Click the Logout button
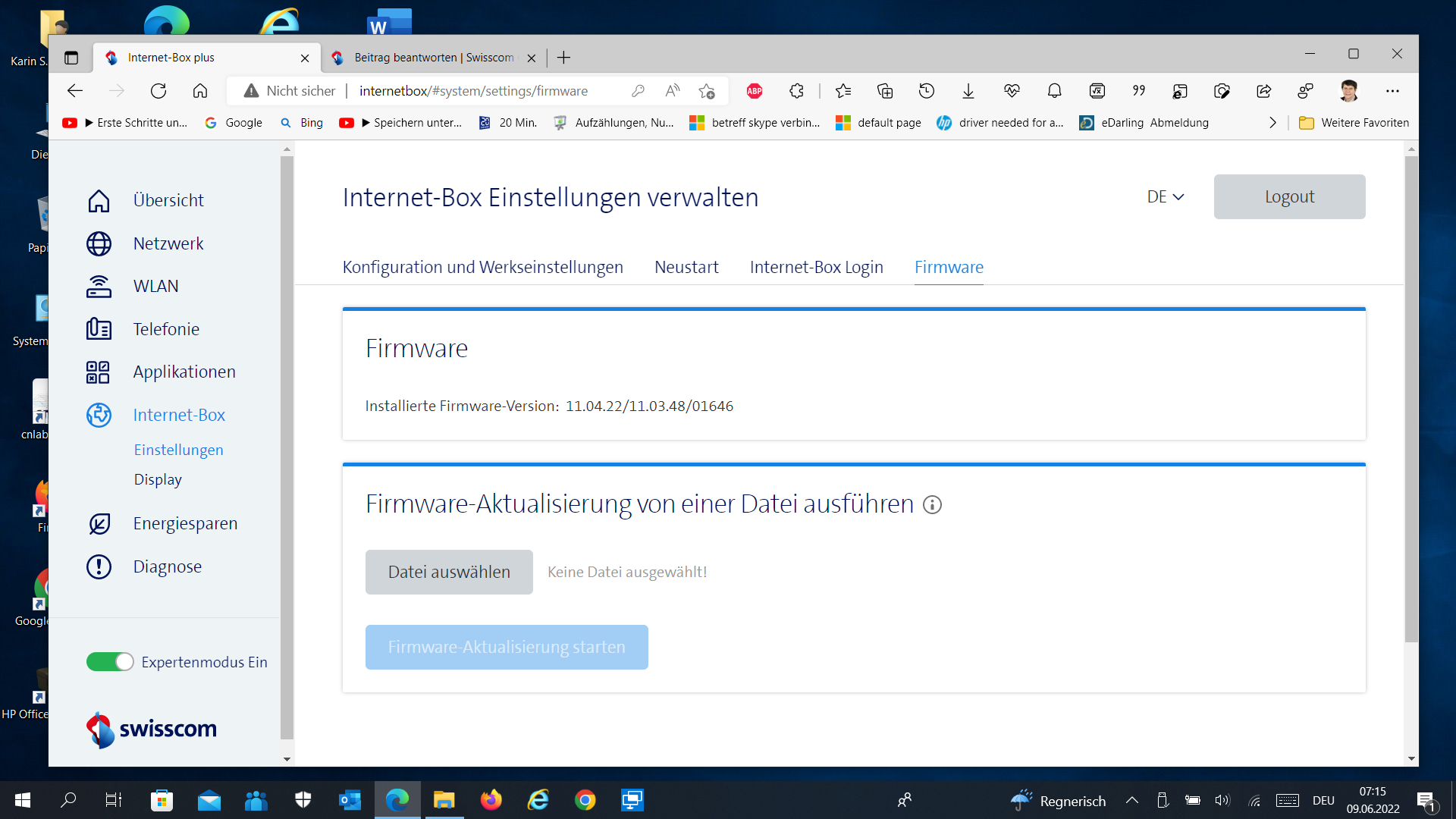The width and height of the screenshot is (1456, 819). (1289, 196)
